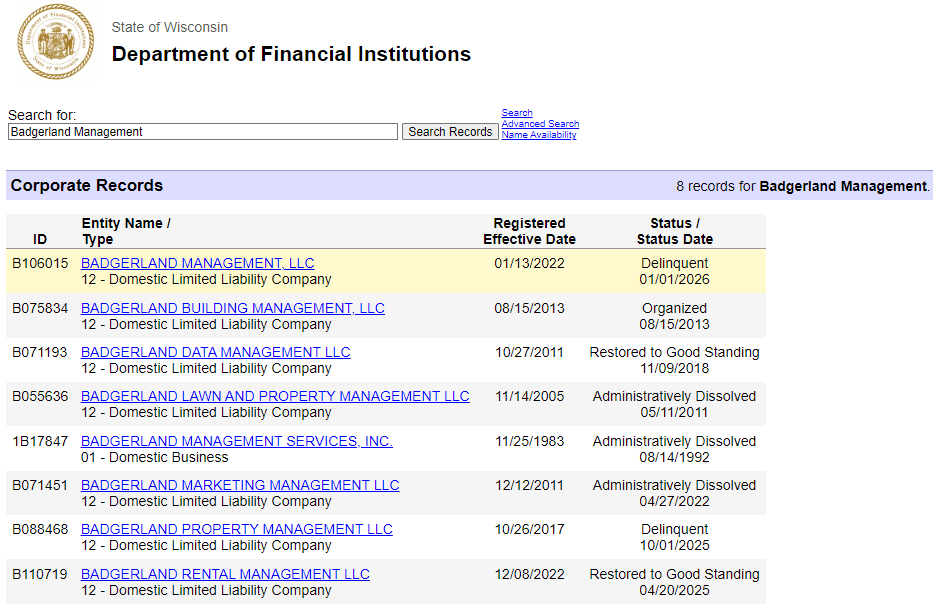
Task: Open the Advanced Search link
Action: [x=540, y=124]
